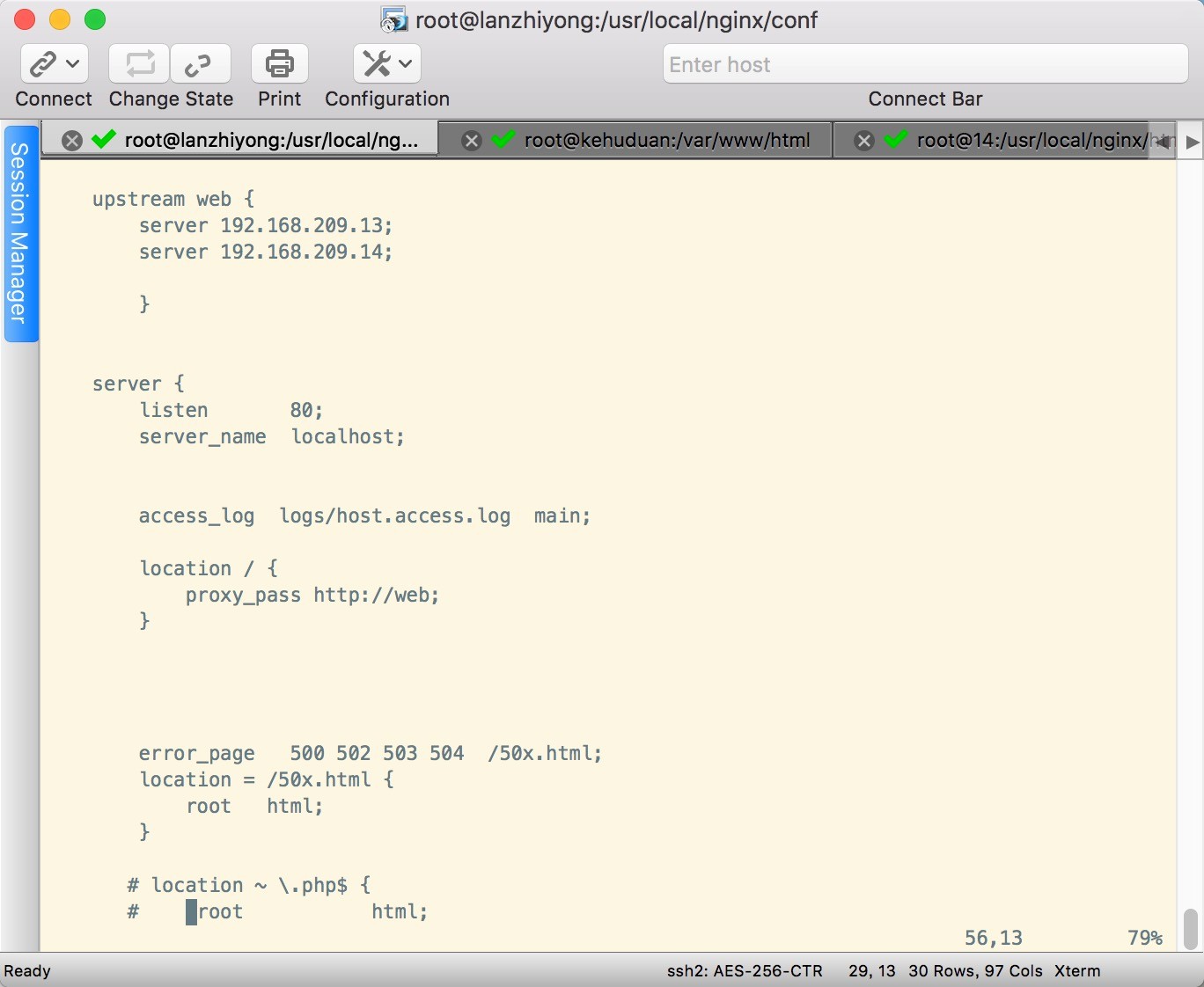Open the Session Manager side panel
This screenshot has height=987, width=1204.
[20, 233]
